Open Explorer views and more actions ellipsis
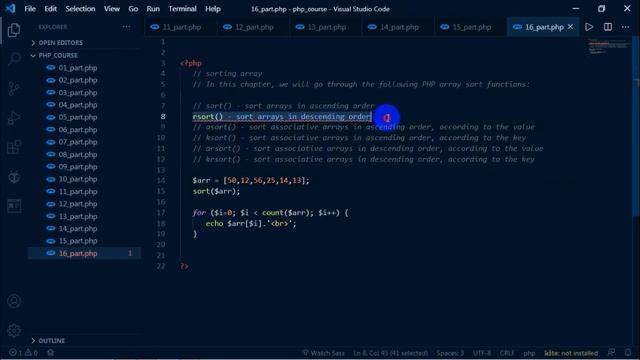Screen dimensions: 640x360 coord(127,27)
